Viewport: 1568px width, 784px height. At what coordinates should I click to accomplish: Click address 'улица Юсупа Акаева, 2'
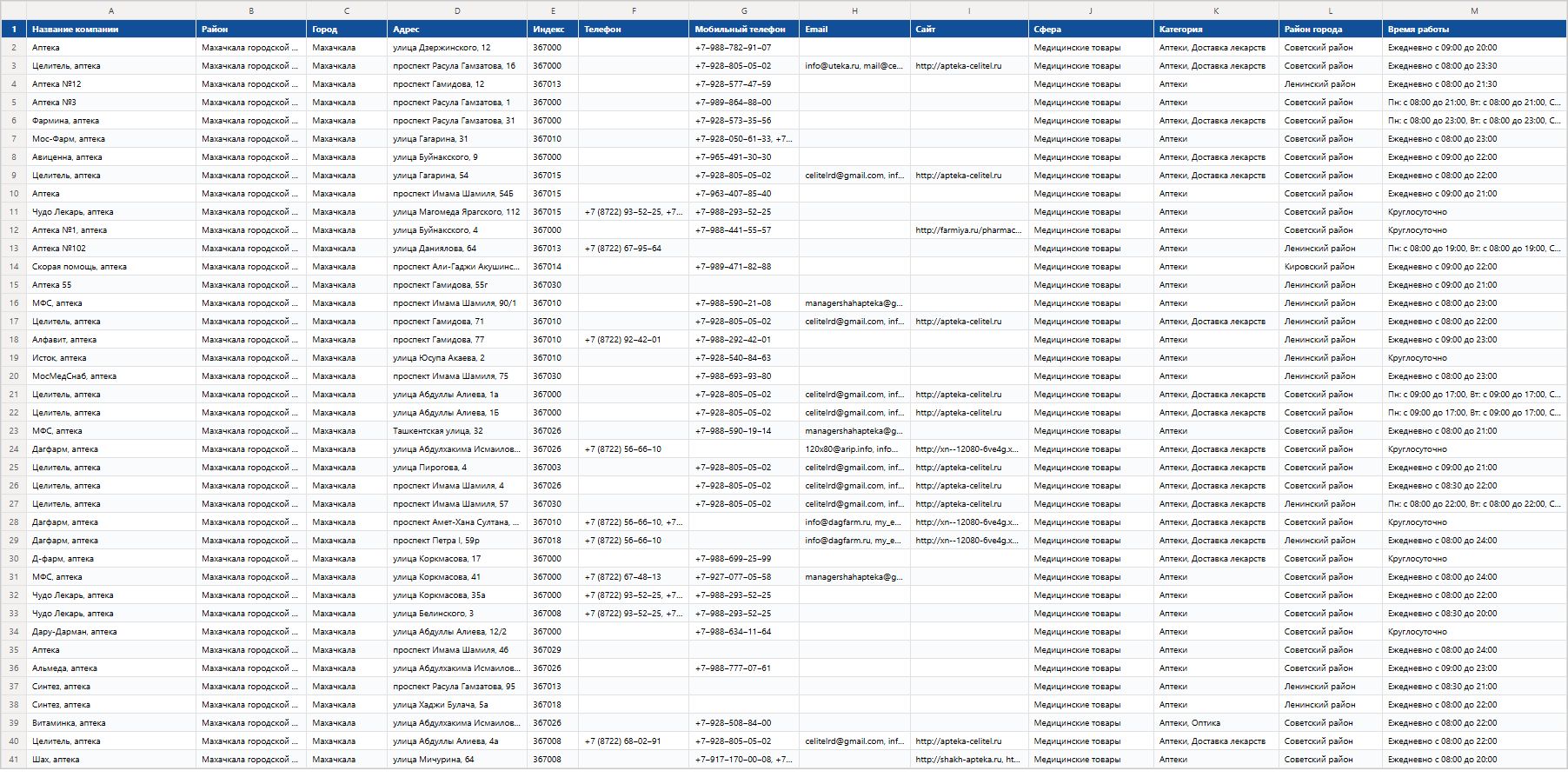[457, 358]
